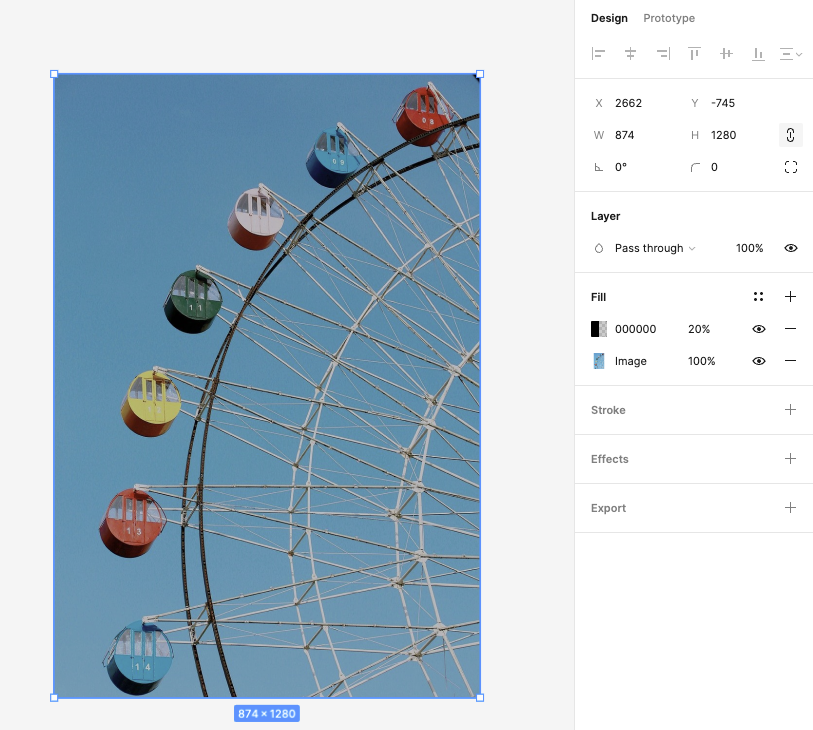813x730 pixels.
Task: Remove the Image fill
Action: 790,361
